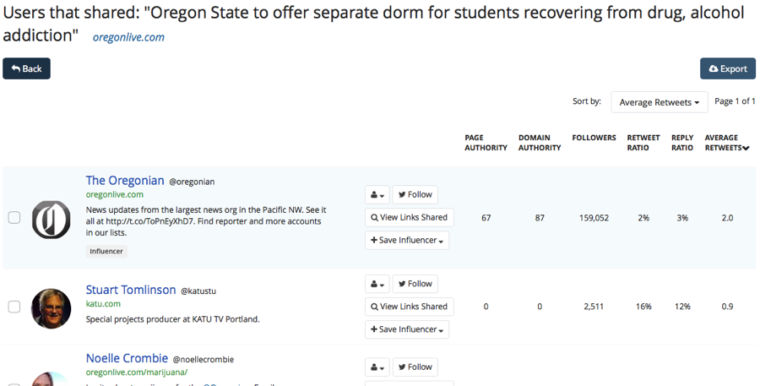Click Stuart Tomlinson's profile photo
760x386 pixels.
(51, 309)
